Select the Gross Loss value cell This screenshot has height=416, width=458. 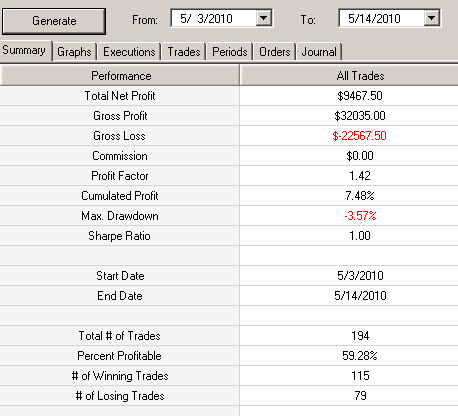(x=349, y=136)
